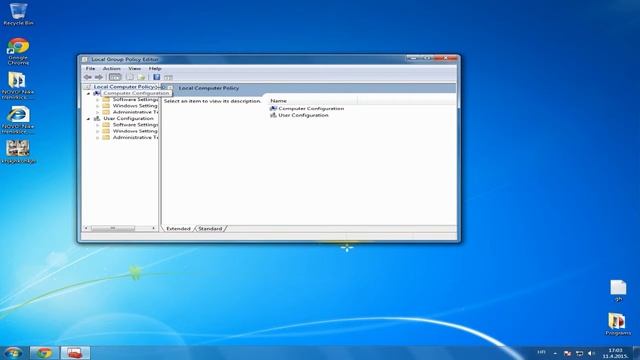This screenshot has width=640, height=360.
Task: Expand Software Settings under User Configuration
Action: coord(98,125)
